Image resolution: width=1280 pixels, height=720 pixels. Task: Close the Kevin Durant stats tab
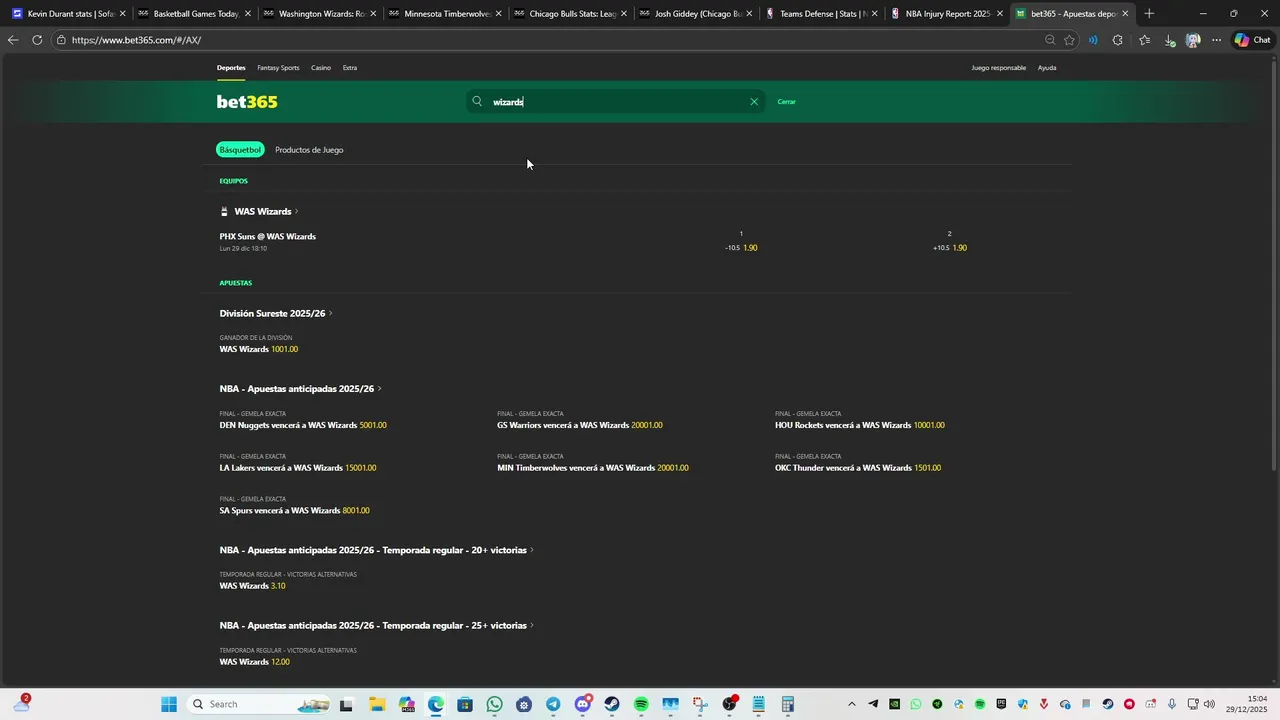pyautogui.click(x=123, y=14)
